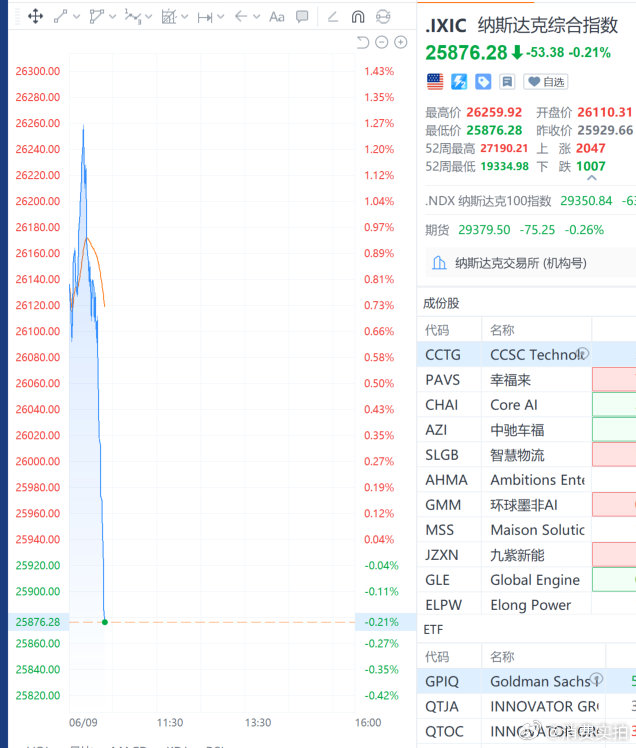Open the trend line tool dropdown
This screenshot has height=748, width=636.
click(77, 17)
